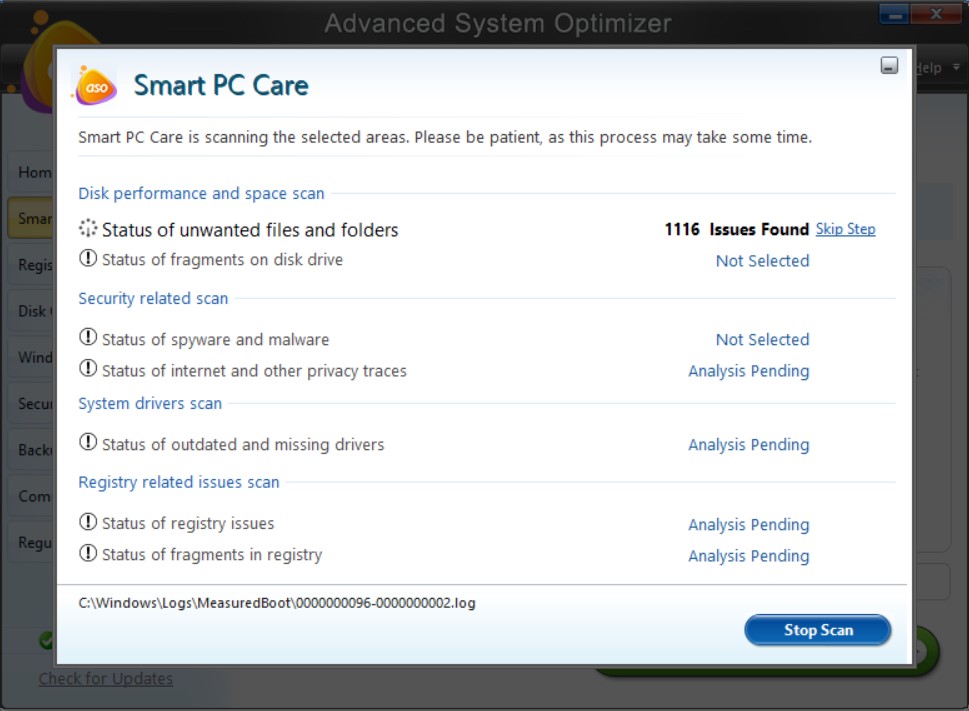
Task: Click the warning icon next to spyware and malware status
Action: (x=86, y=339)
